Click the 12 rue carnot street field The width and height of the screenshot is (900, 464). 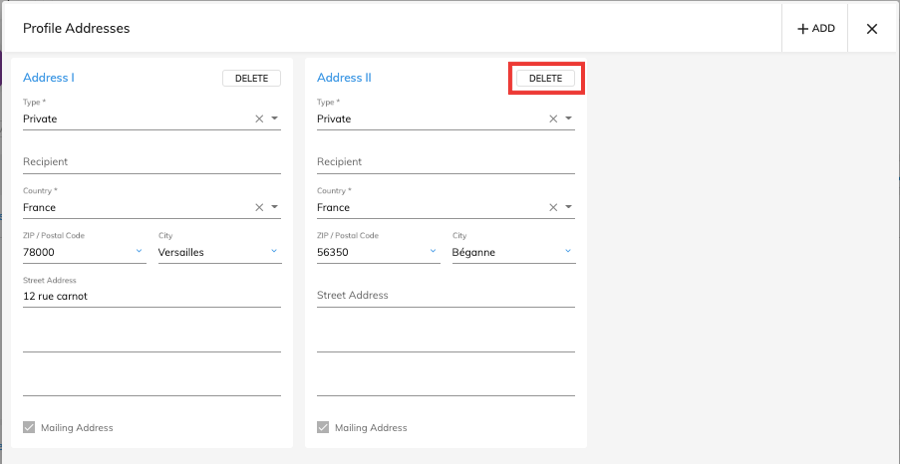(x=151, y=296)
